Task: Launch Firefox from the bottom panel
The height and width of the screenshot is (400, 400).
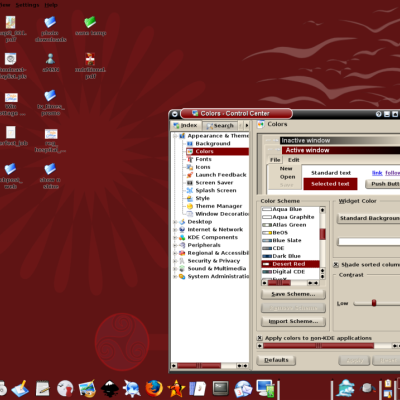Action: click(x=154, y=388)
